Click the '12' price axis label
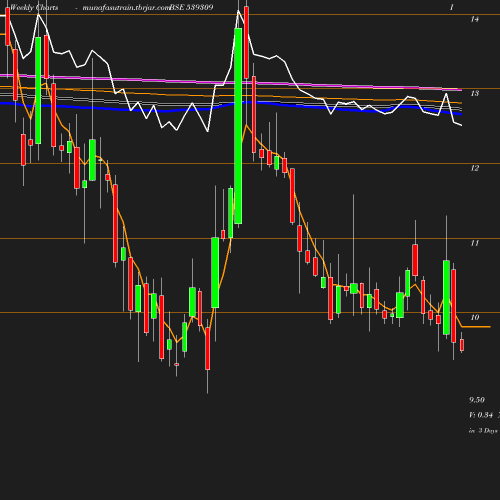 coord(475,168)
